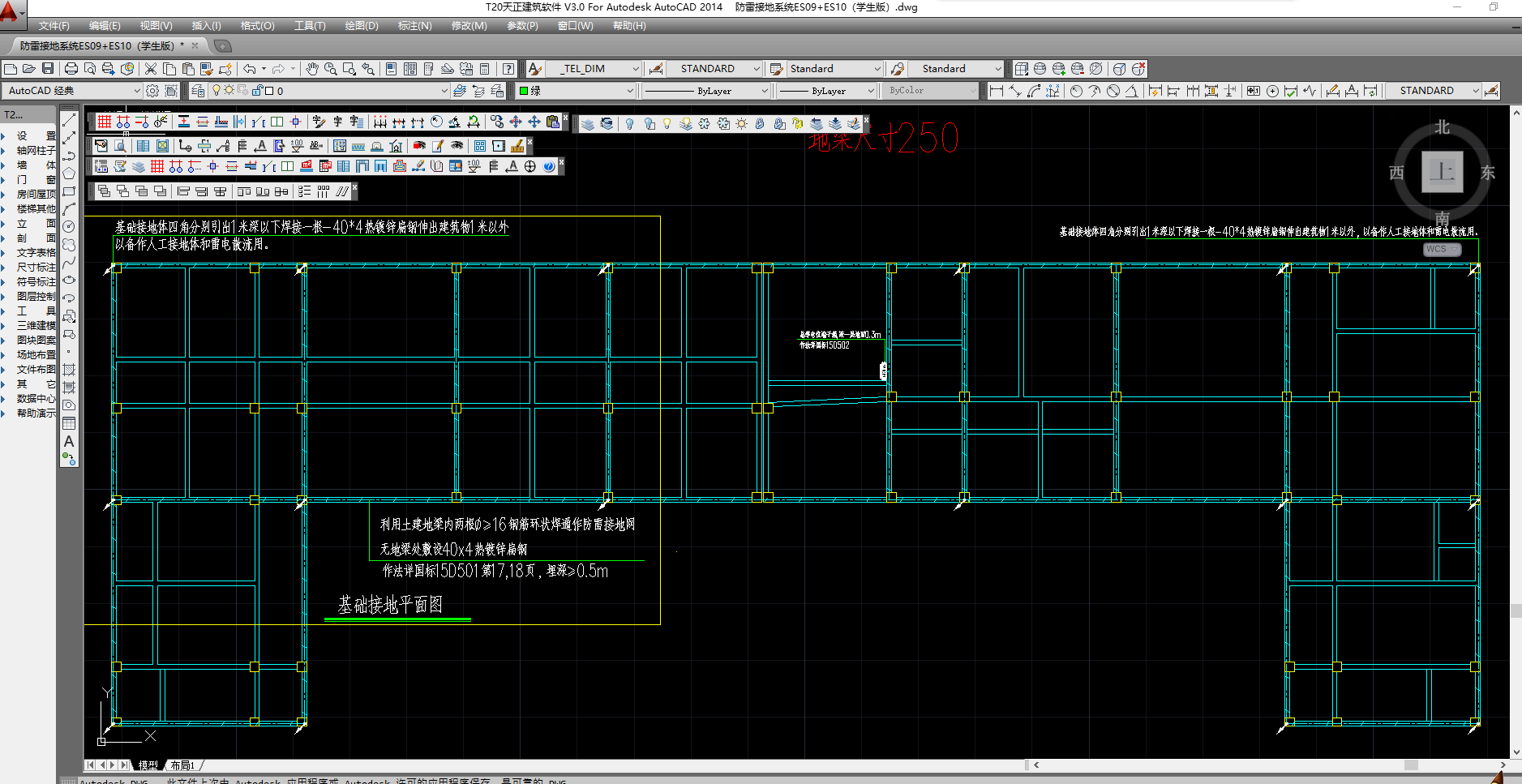Open the Layer Properties Manager icon

pyautogui.click(x=198, y=91)
